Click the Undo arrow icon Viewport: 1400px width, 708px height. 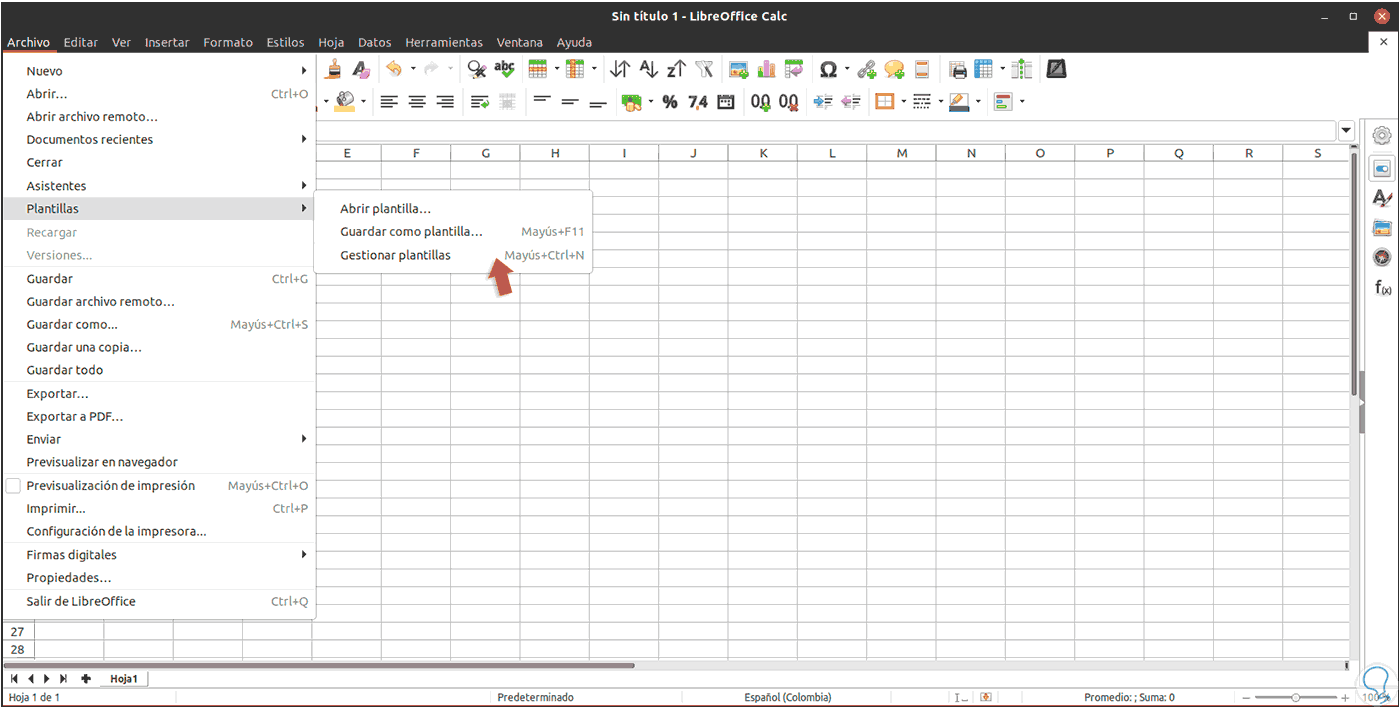(394, 69)
